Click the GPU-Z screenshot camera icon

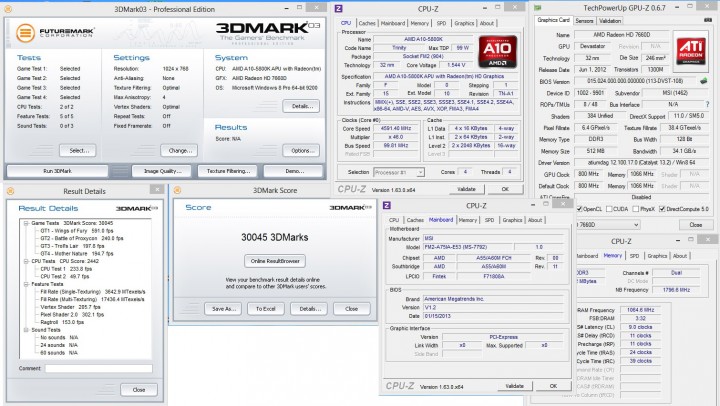[708, 20]
